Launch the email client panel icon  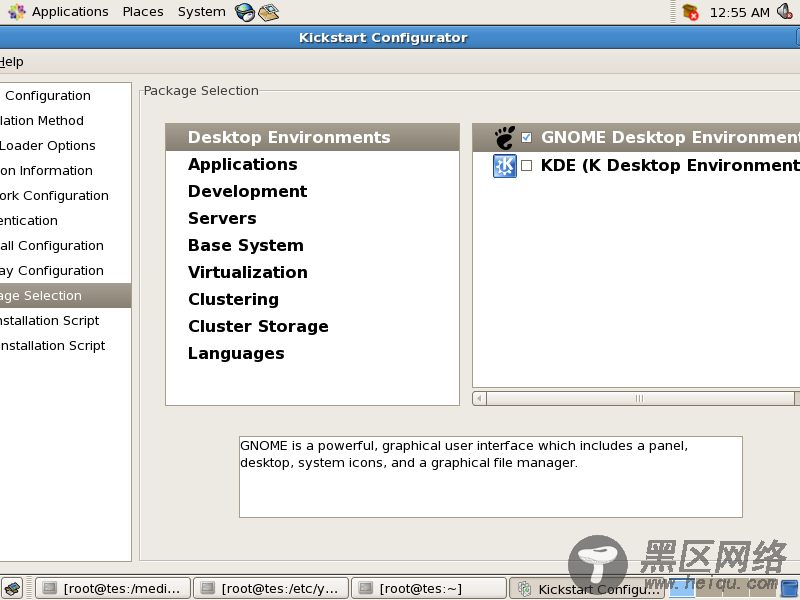tap(268, 12)
